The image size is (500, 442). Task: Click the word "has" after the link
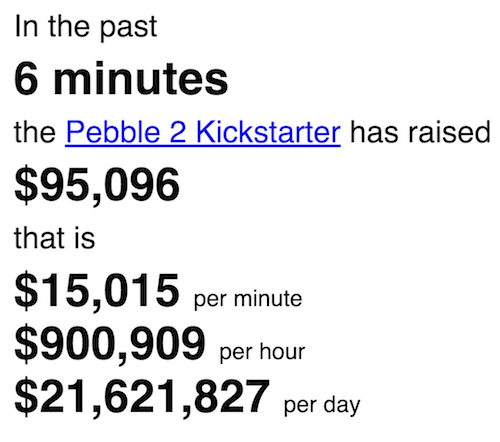click(374, 132)
